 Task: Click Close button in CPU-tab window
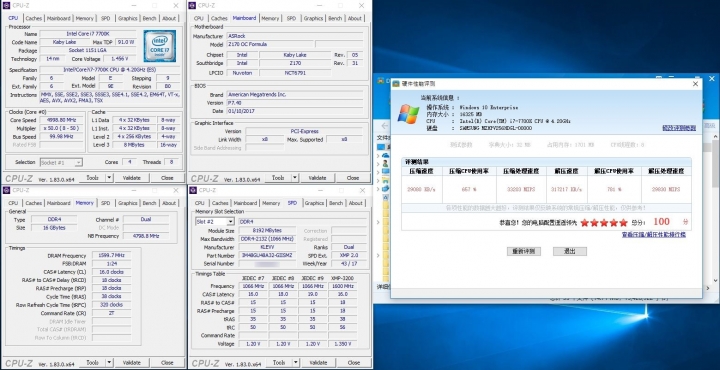pos(167,178)
